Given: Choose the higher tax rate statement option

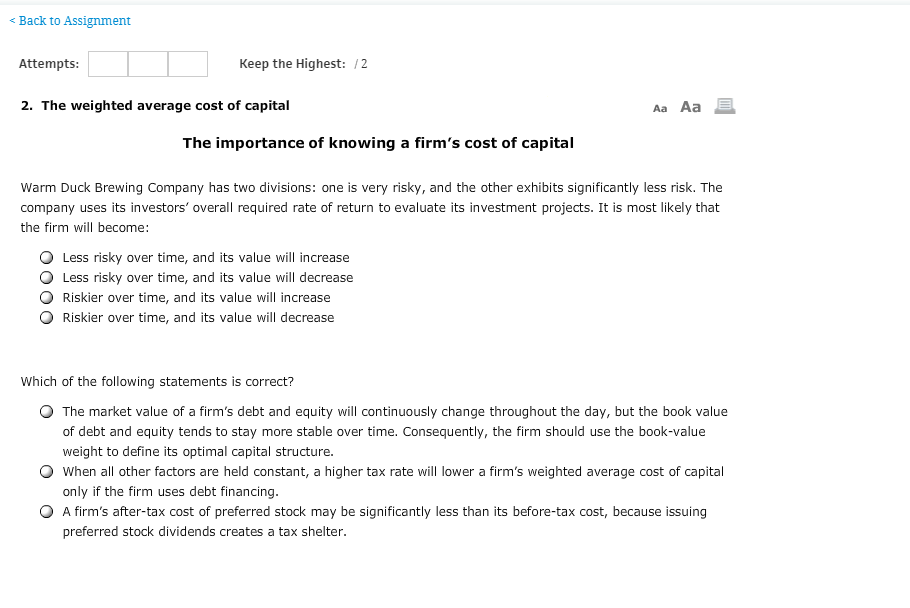Looking at the screenshot, I should pos(47,472).
